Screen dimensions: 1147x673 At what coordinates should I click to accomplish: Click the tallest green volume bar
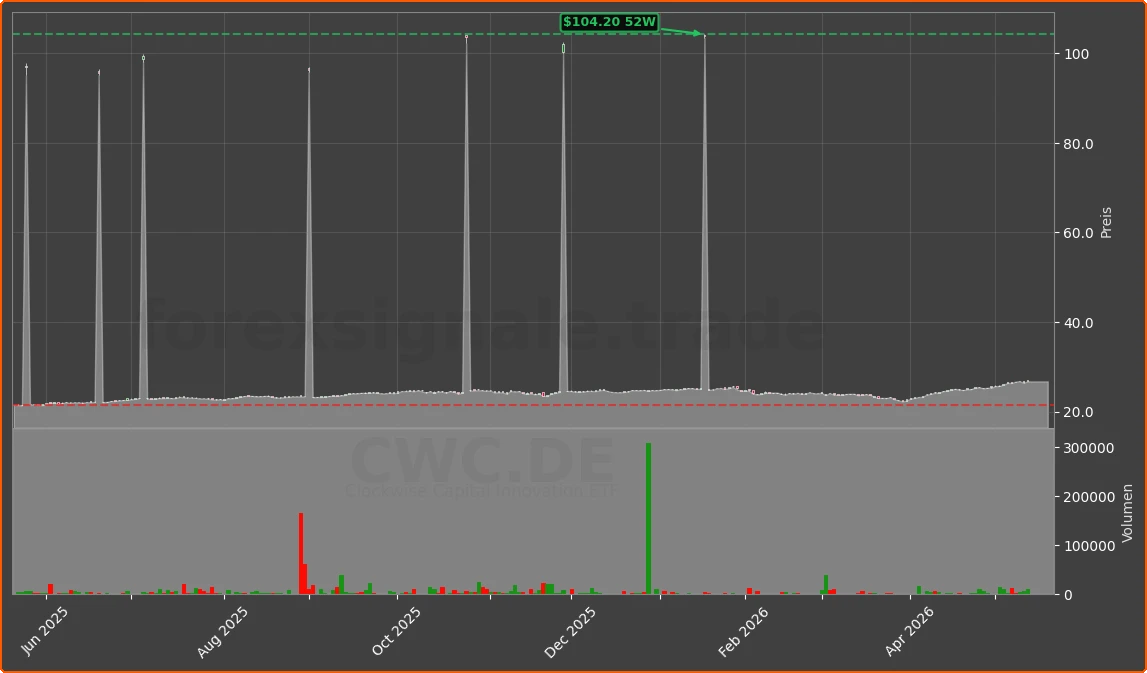[x=648, y=519]
